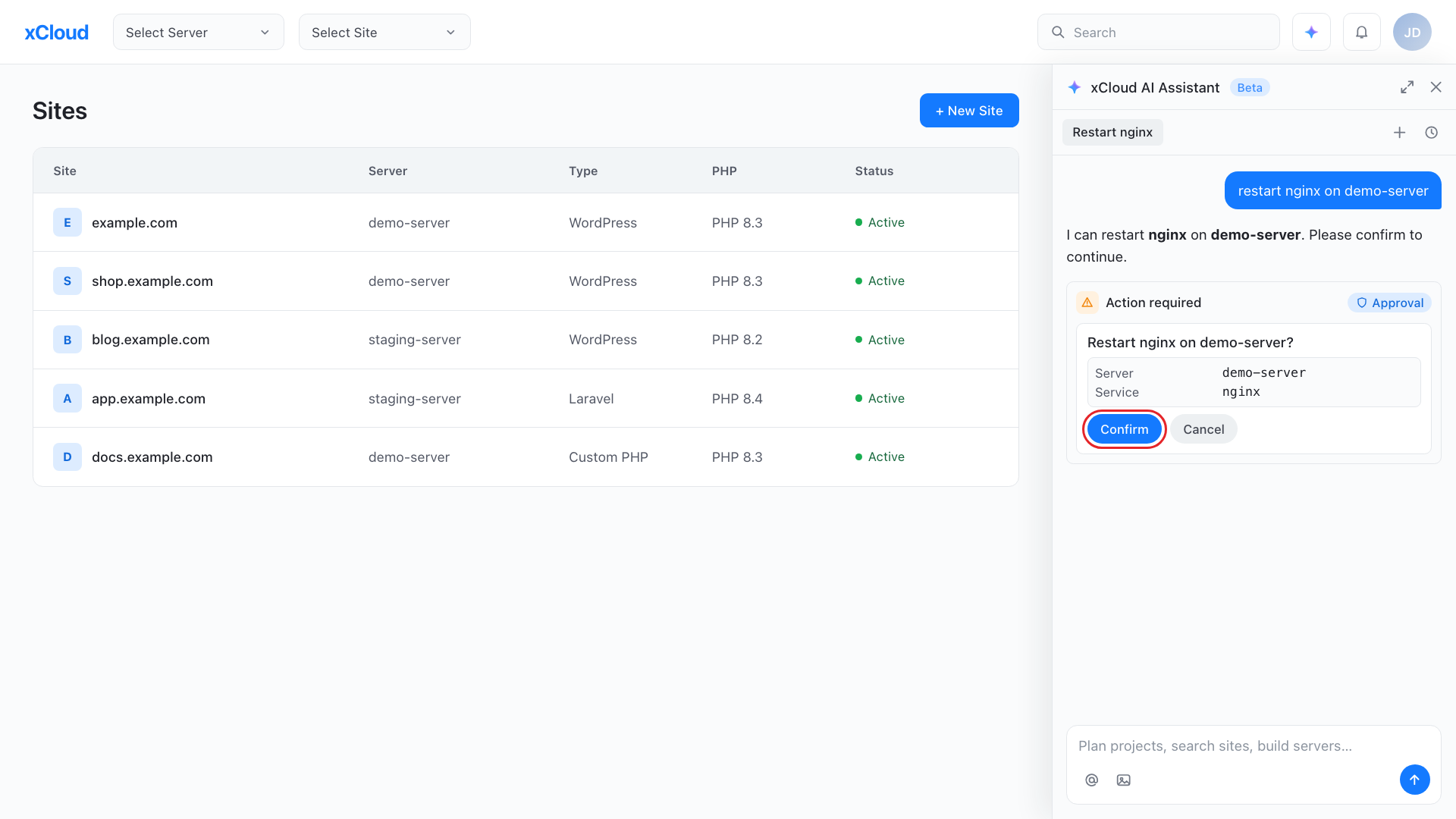Viewport: 1456px width, 819px height.
Task: Open example.com site
Action: pos(134,222)
